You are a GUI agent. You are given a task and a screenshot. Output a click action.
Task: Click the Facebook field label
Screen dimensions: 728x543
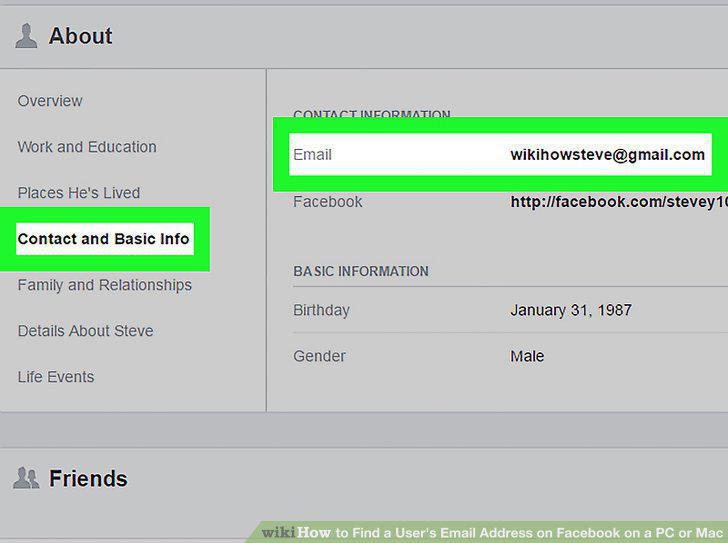pyautogui.click(x=328, y=201)
